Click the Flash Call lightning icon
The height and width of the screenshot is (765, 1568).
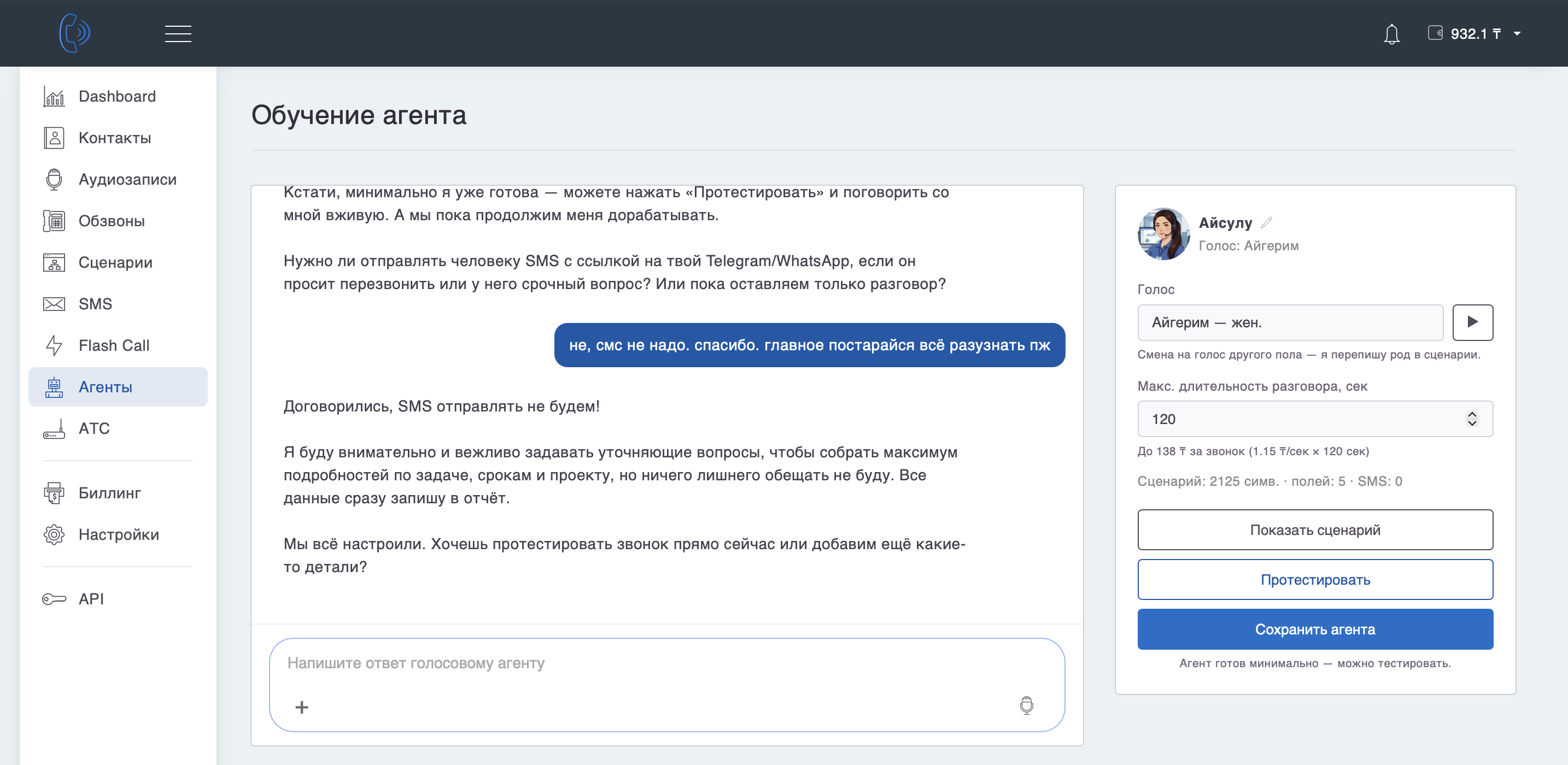[54, 345]
